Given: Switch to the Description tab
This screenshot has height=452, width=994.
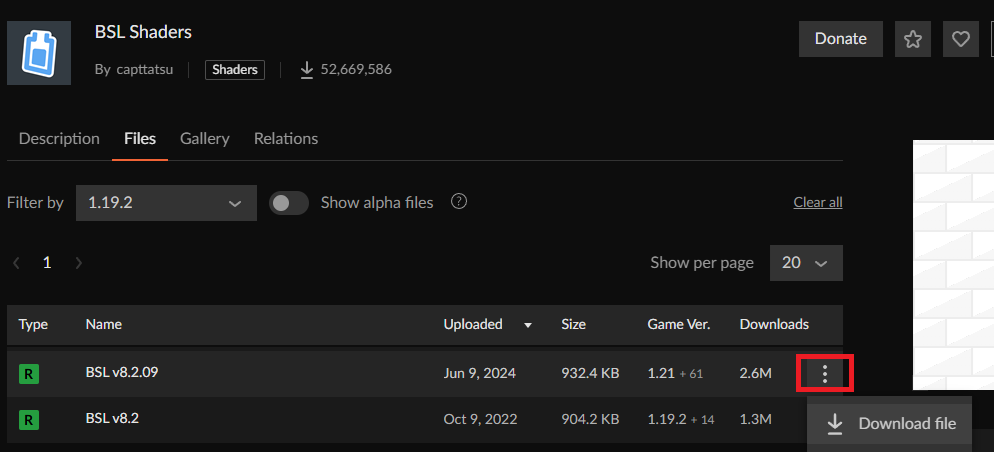Looking at the screenshot, I should point(59,138).
